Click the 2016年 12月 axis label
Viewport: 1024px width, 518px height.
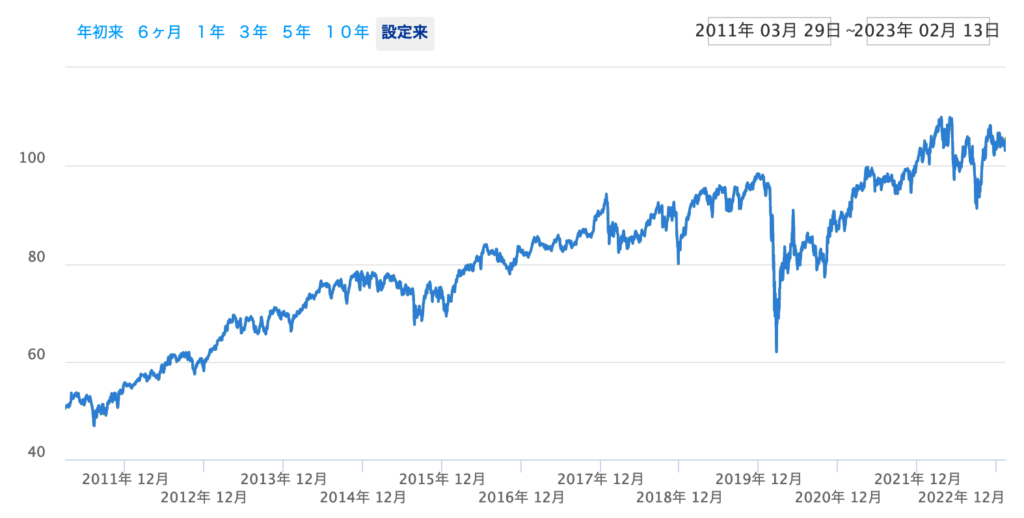click(520, 497)
